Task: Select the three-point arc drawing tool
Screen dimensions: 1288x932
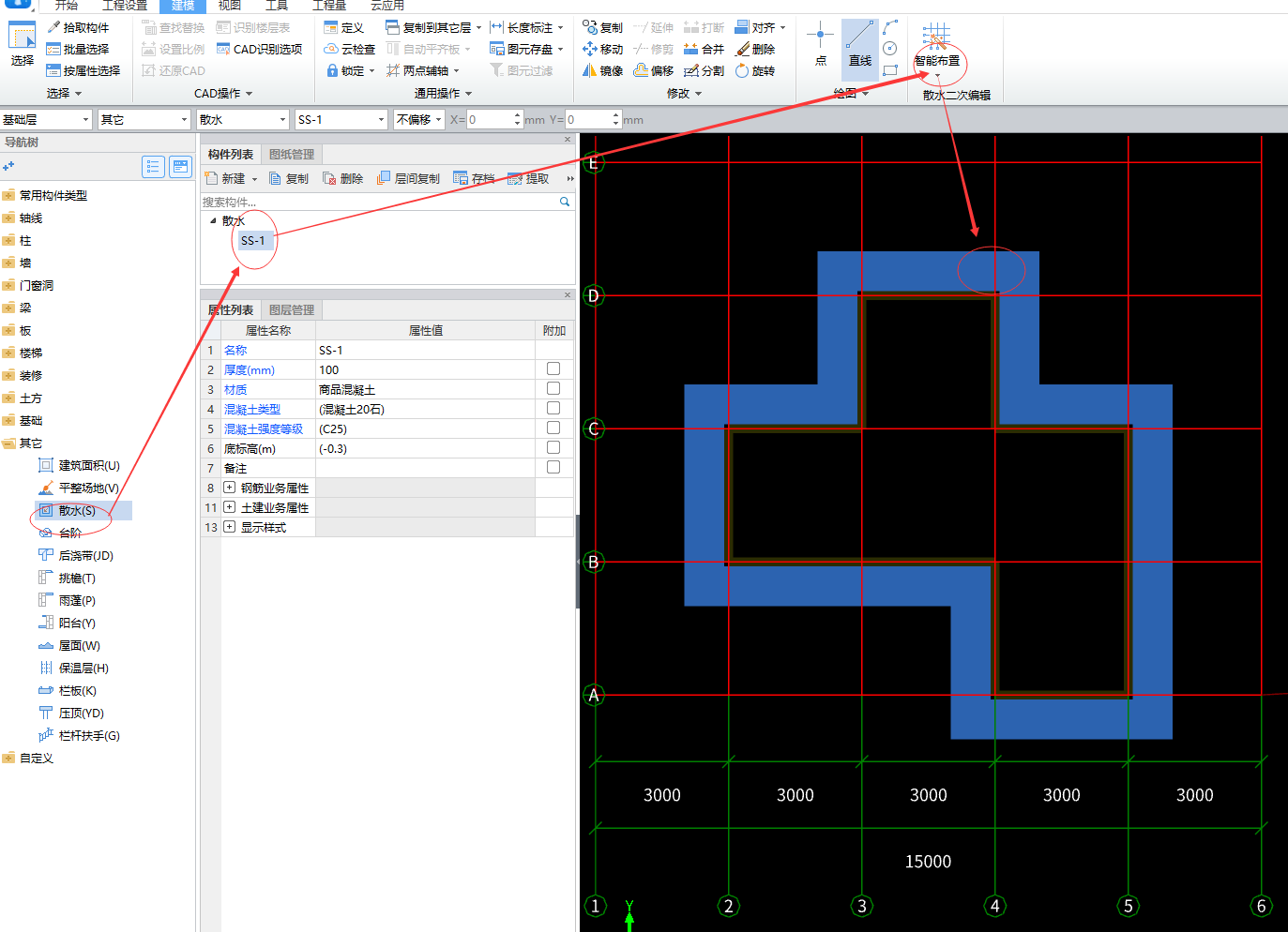Action: pyautogui.click(x=890, y=27)
